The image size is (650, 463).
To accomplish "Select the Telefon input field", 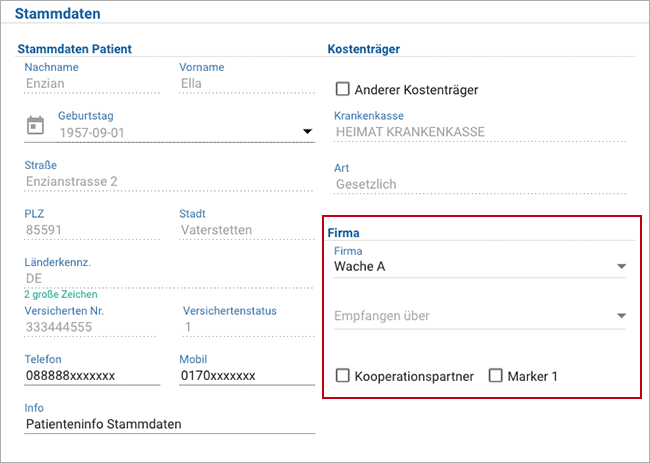I will tap(92, 376).
